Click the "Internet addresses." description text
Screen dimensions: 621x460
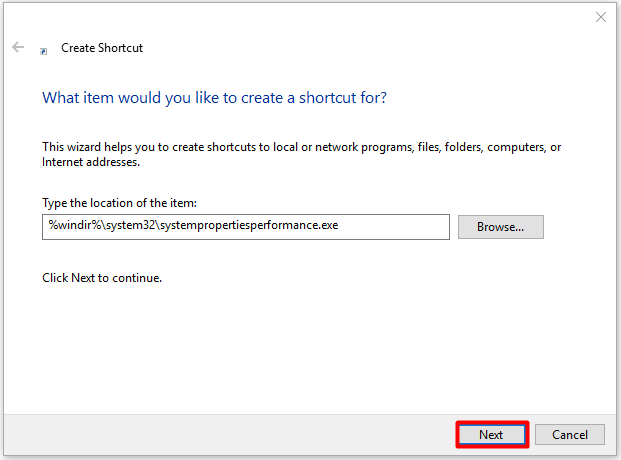pos(91,162)
